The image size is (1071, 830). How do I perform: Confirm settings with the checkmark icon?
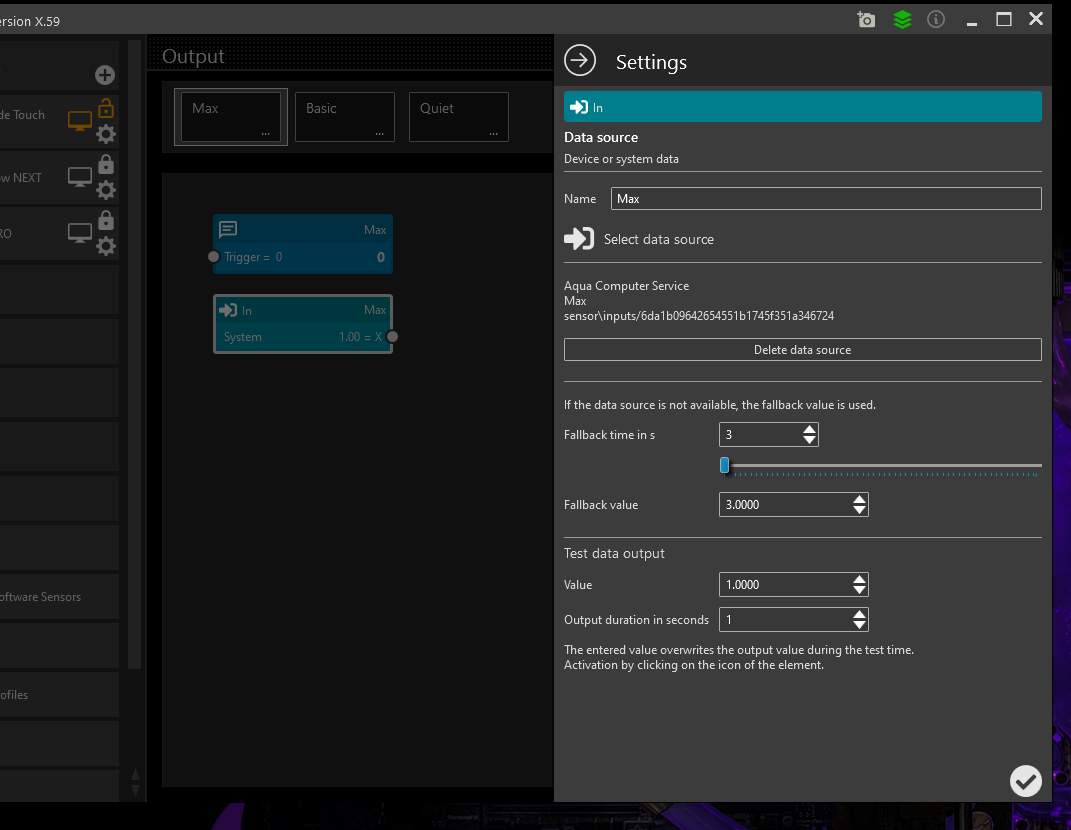[x=1025, y=780]
